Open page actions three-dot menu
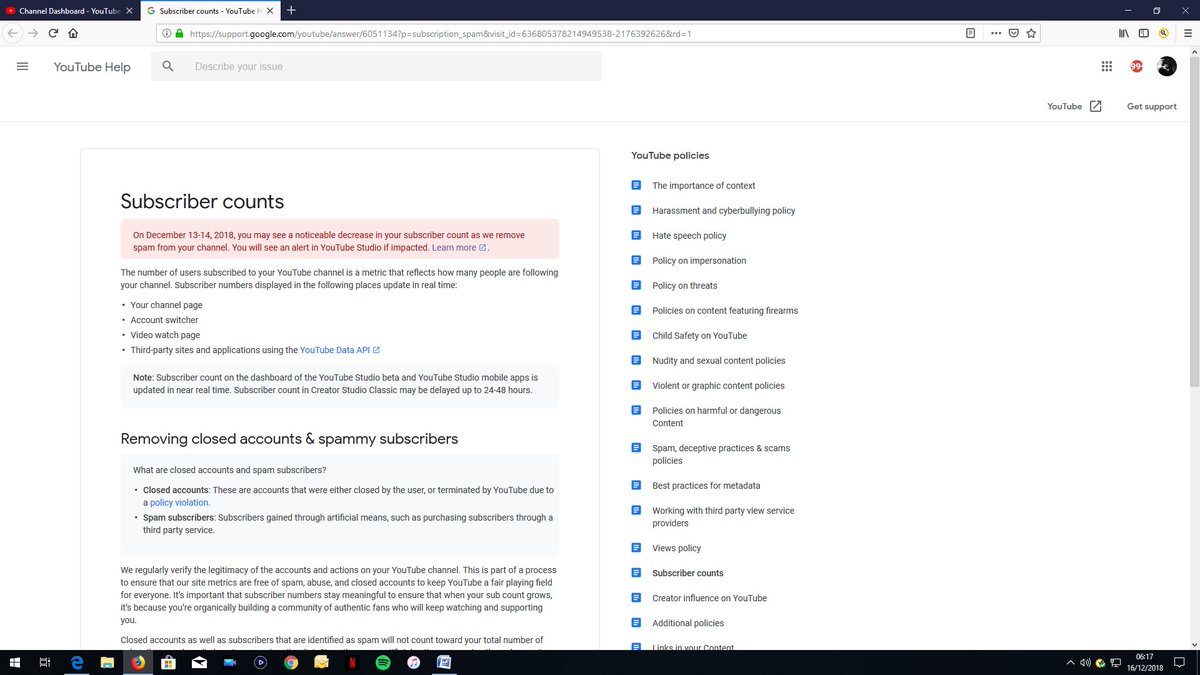The image size is (1200, 675). point(995,33)
